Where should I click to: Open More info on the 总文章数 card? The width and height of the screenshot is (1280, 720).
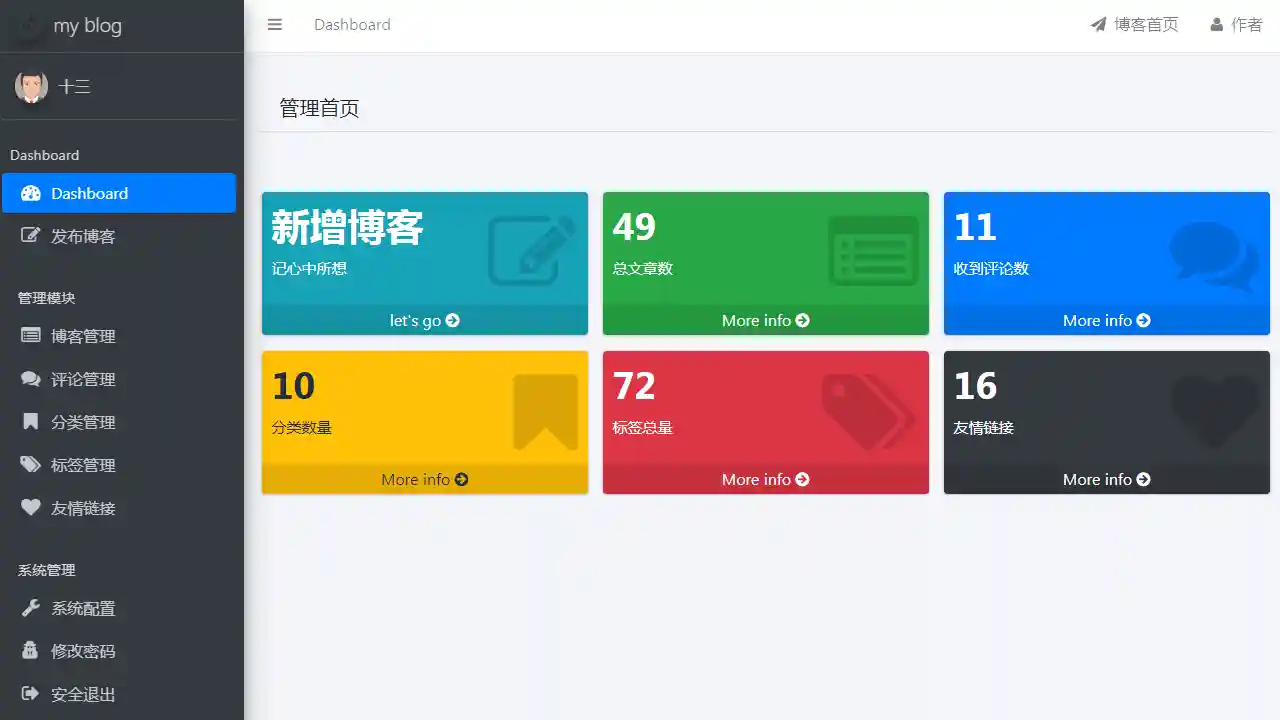click(x=765, y=320)
